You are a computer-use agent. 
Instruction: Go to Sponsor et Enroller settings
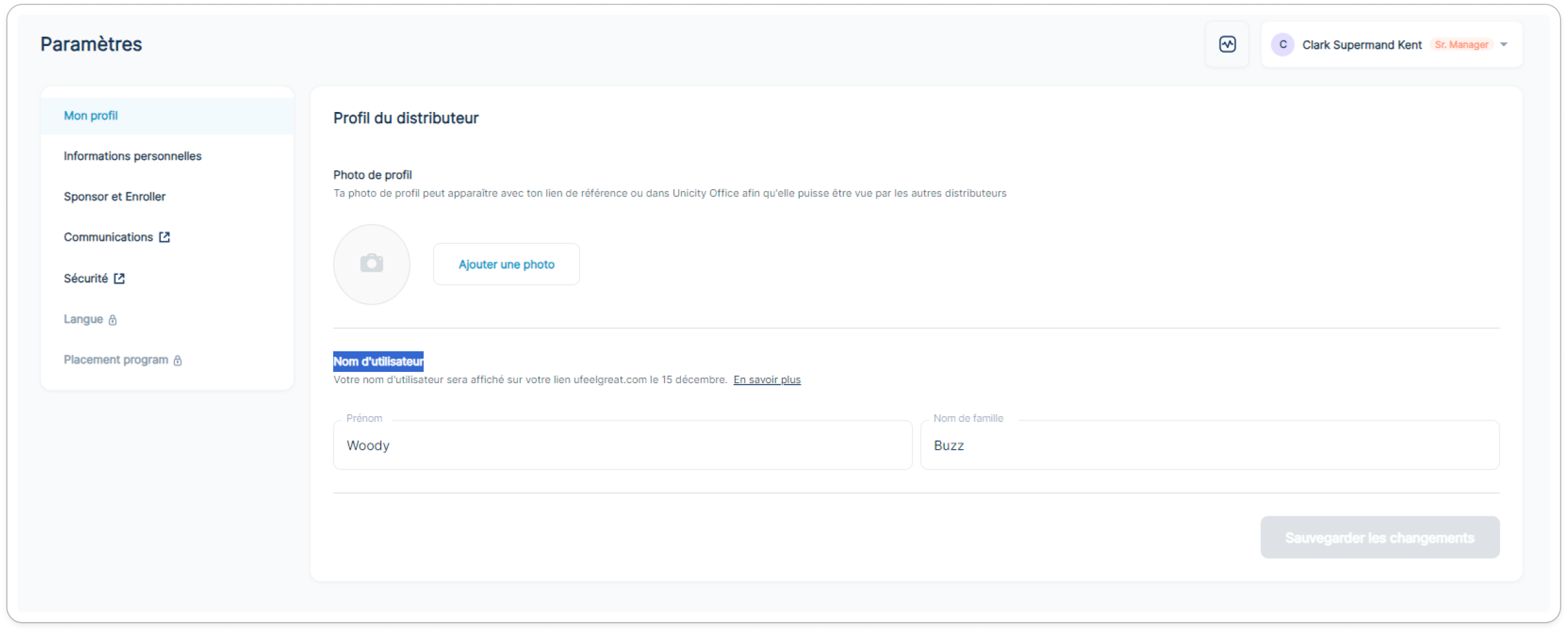[115, 197]
